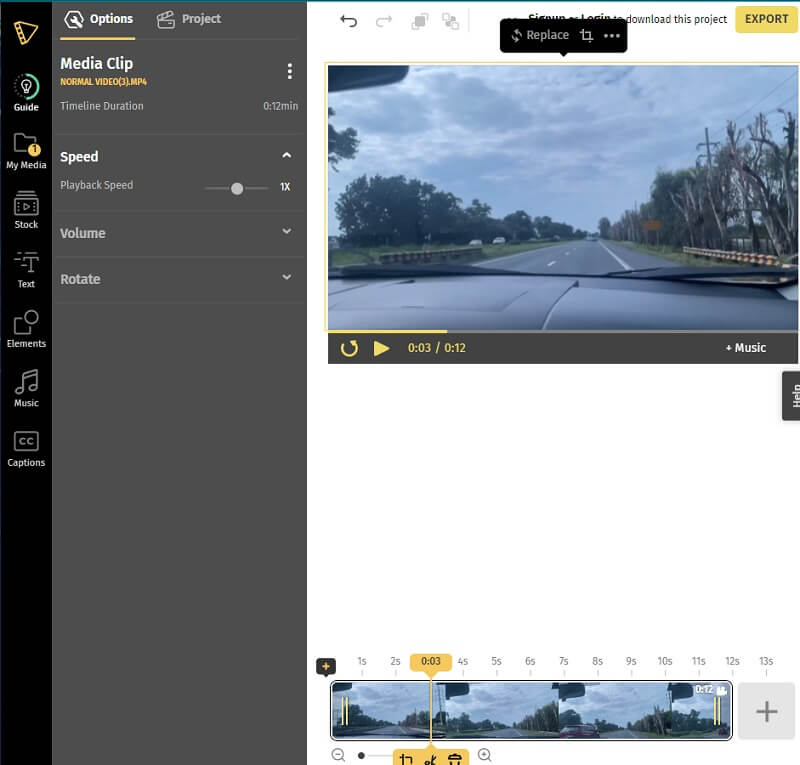Click the undo arrow
800x765 pixels.
click(348, 20)
